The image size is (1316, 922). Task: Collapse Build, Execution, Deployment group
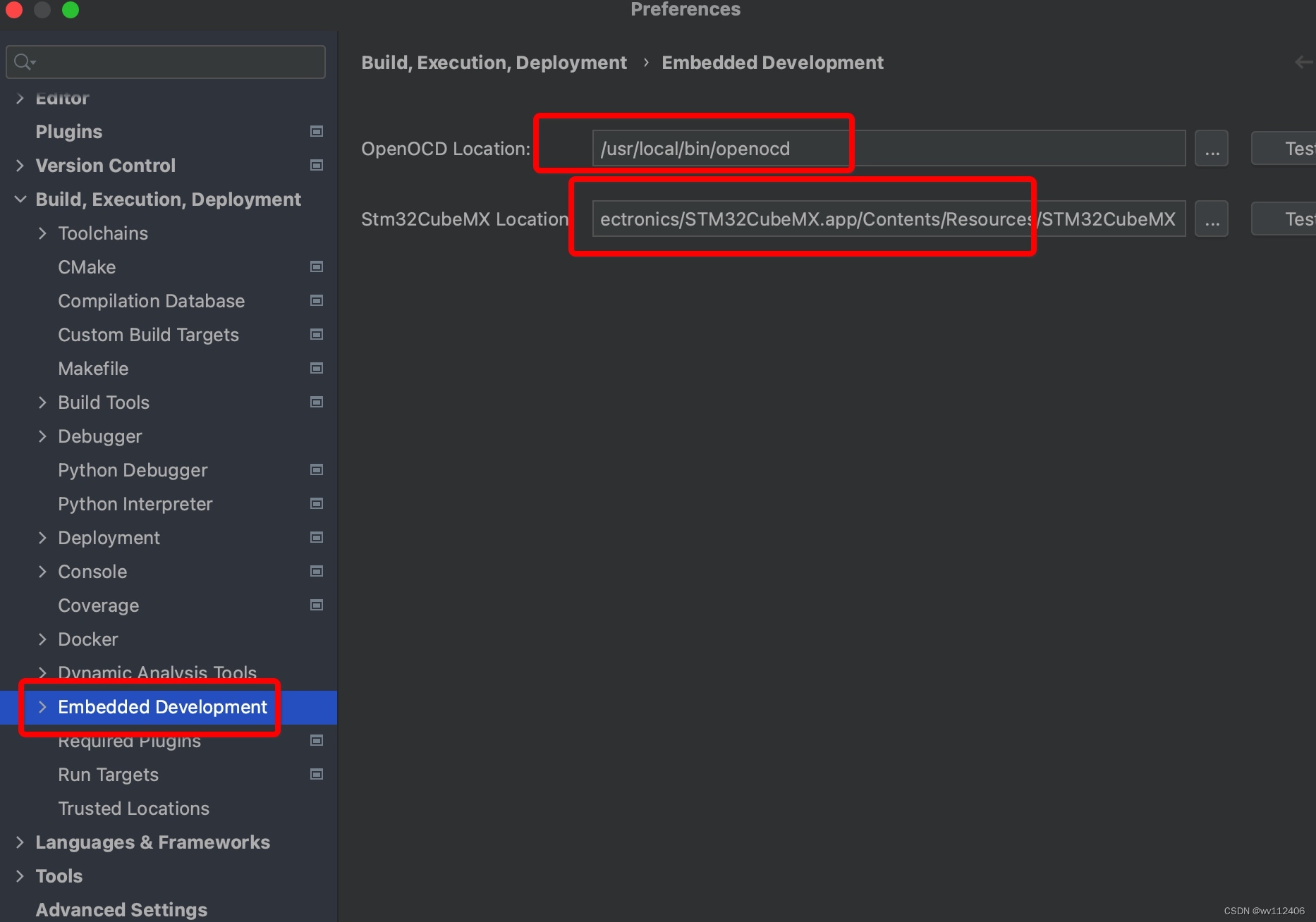click(x=20, y=199)
